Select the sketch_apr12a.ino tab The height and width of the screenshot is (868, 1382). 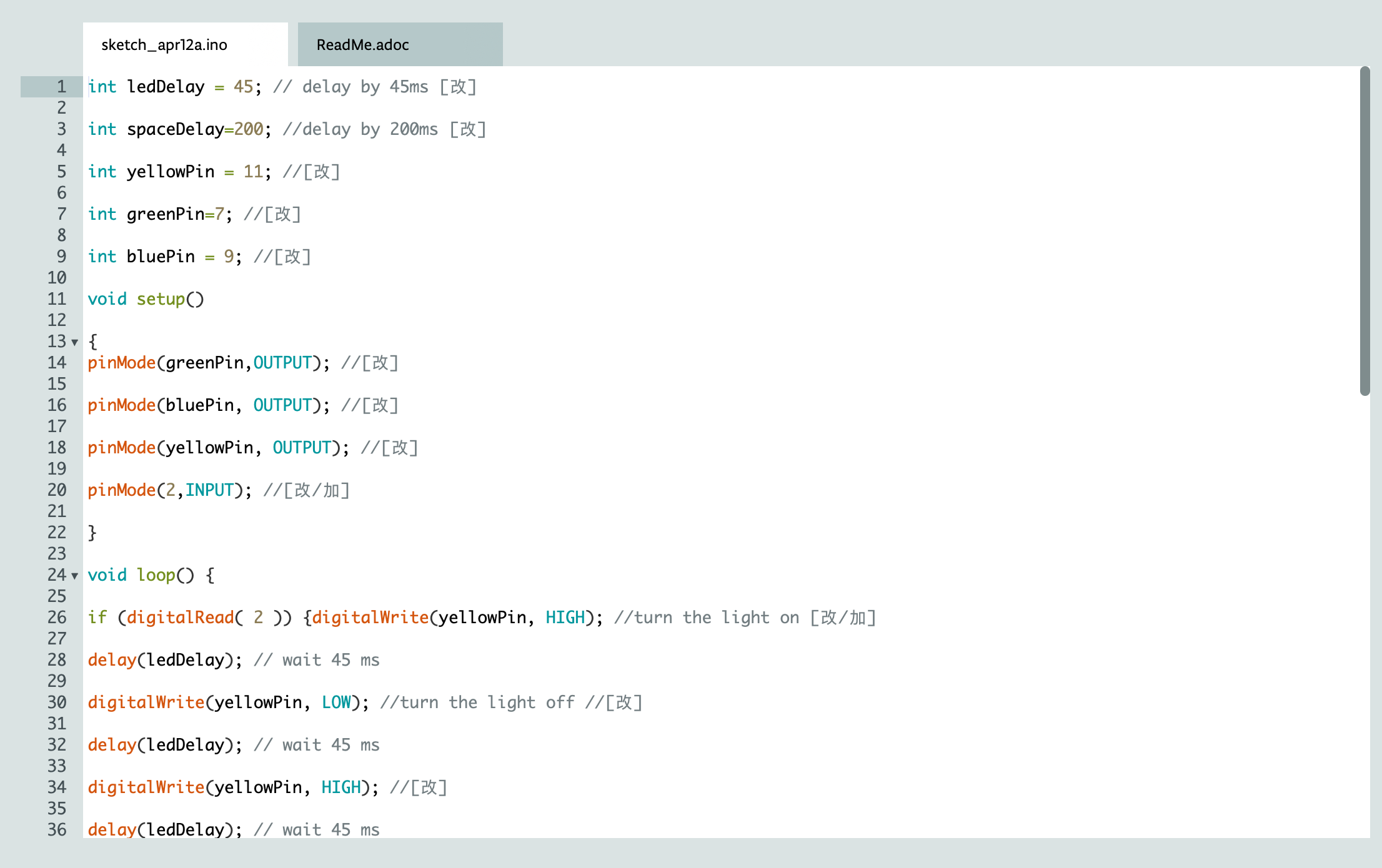coord(165,44)
